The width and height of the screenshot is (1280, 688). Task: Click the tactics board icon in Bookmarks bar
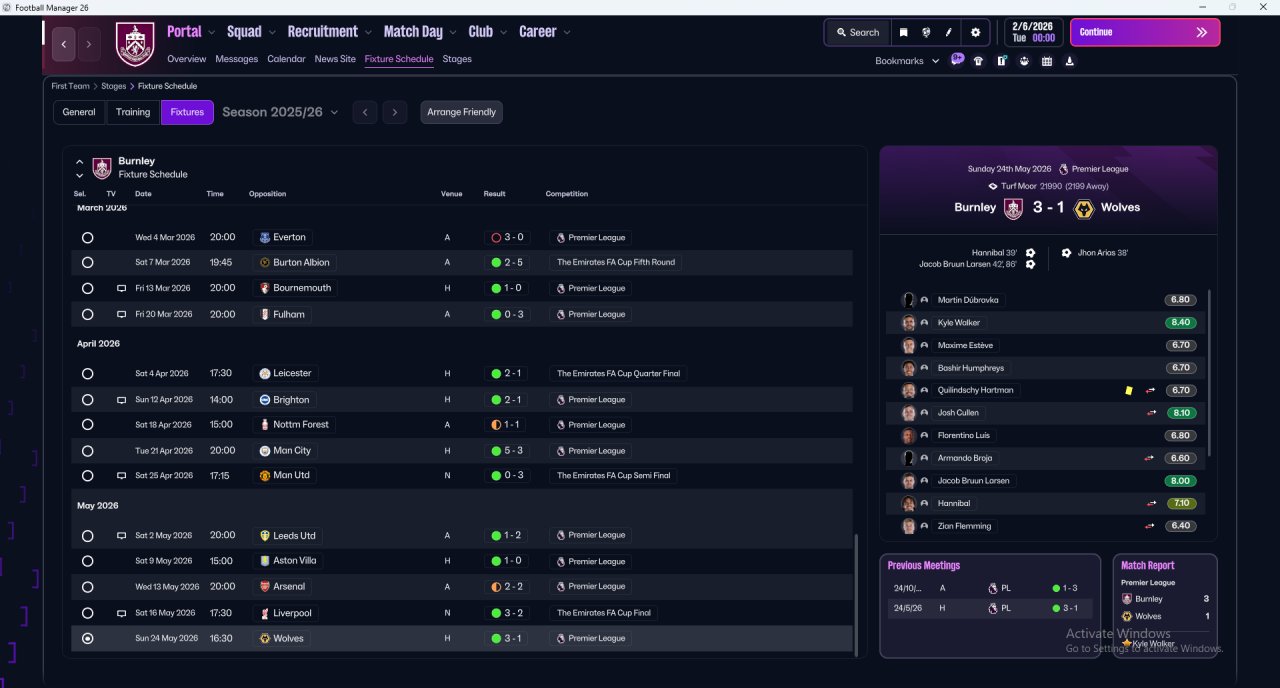click(1002, 61)
